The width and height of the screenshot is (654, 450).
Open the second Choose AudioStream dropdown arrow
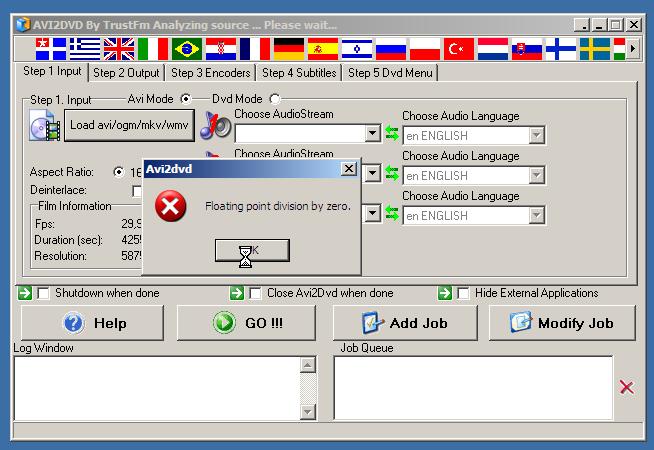[x=372, y=173]
